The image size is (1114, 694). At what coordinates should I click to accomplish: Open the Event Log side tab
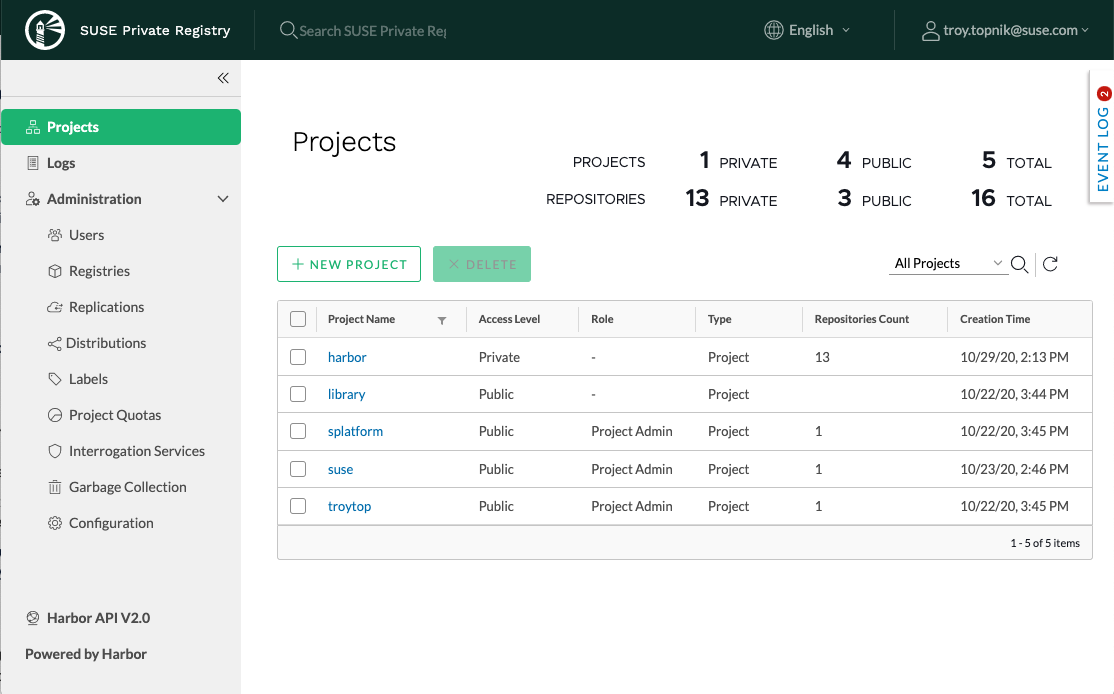(1102, 137)
